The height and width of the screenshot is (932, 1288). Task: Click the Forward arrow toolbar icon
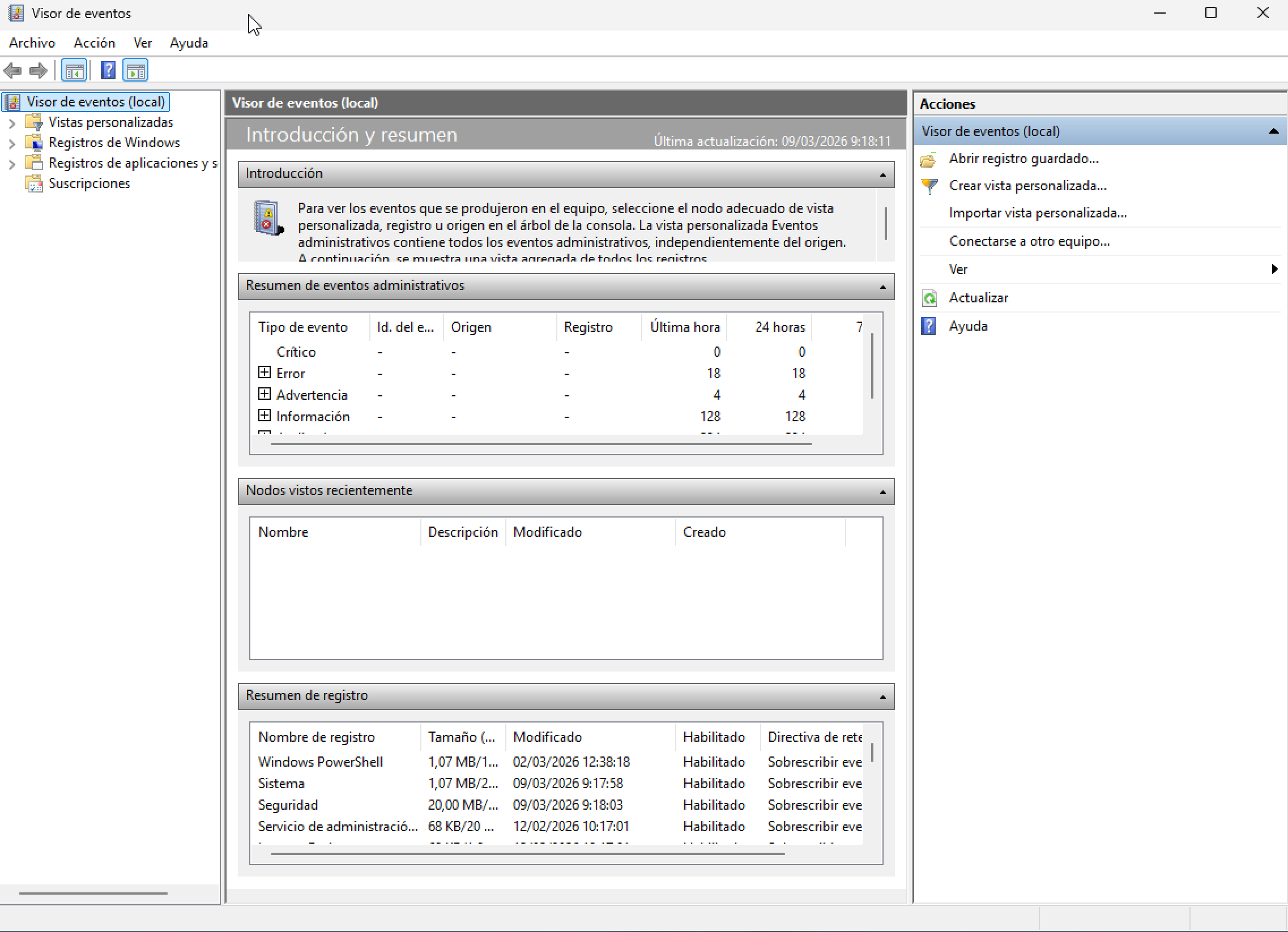tap(38, 71)
